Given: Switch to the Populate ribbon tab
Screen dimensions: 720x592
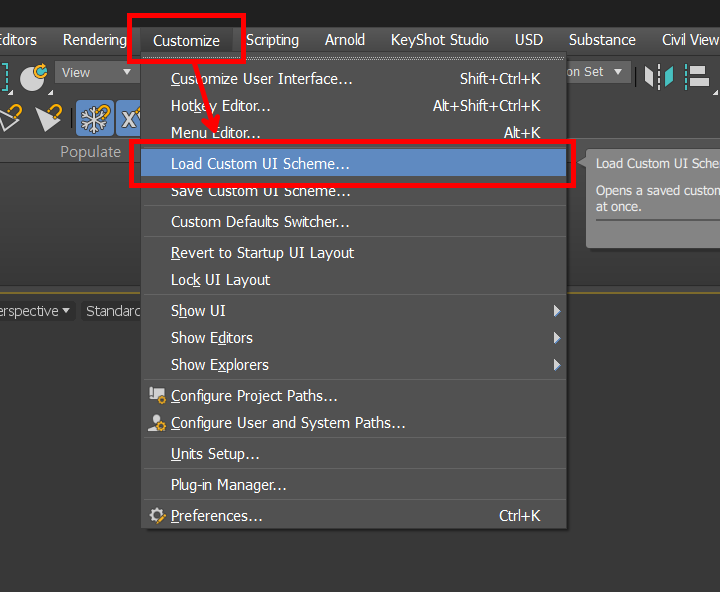Looking at the screenshot, I should (90, 152).
